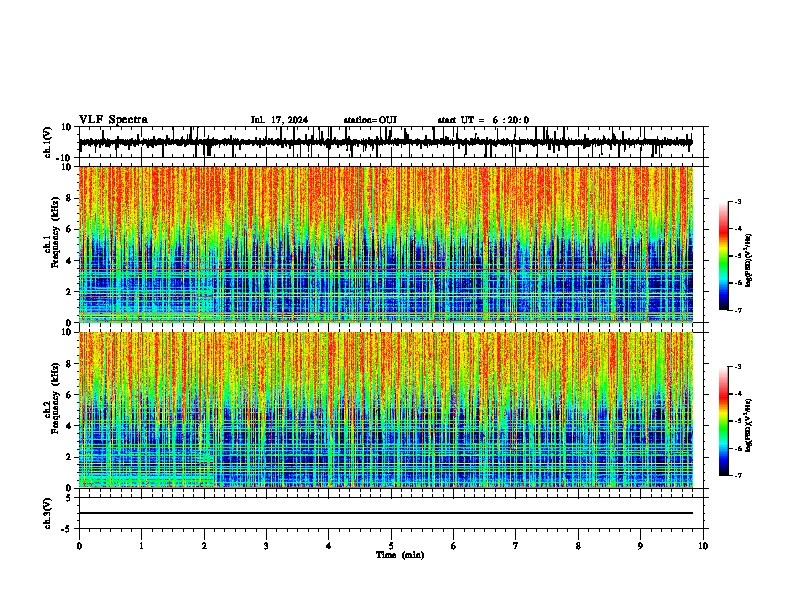The height and width of the screenshot is (612, 792).
Task: Click the ch.1 spectrogram color scale bar
Action: [724, 256]
